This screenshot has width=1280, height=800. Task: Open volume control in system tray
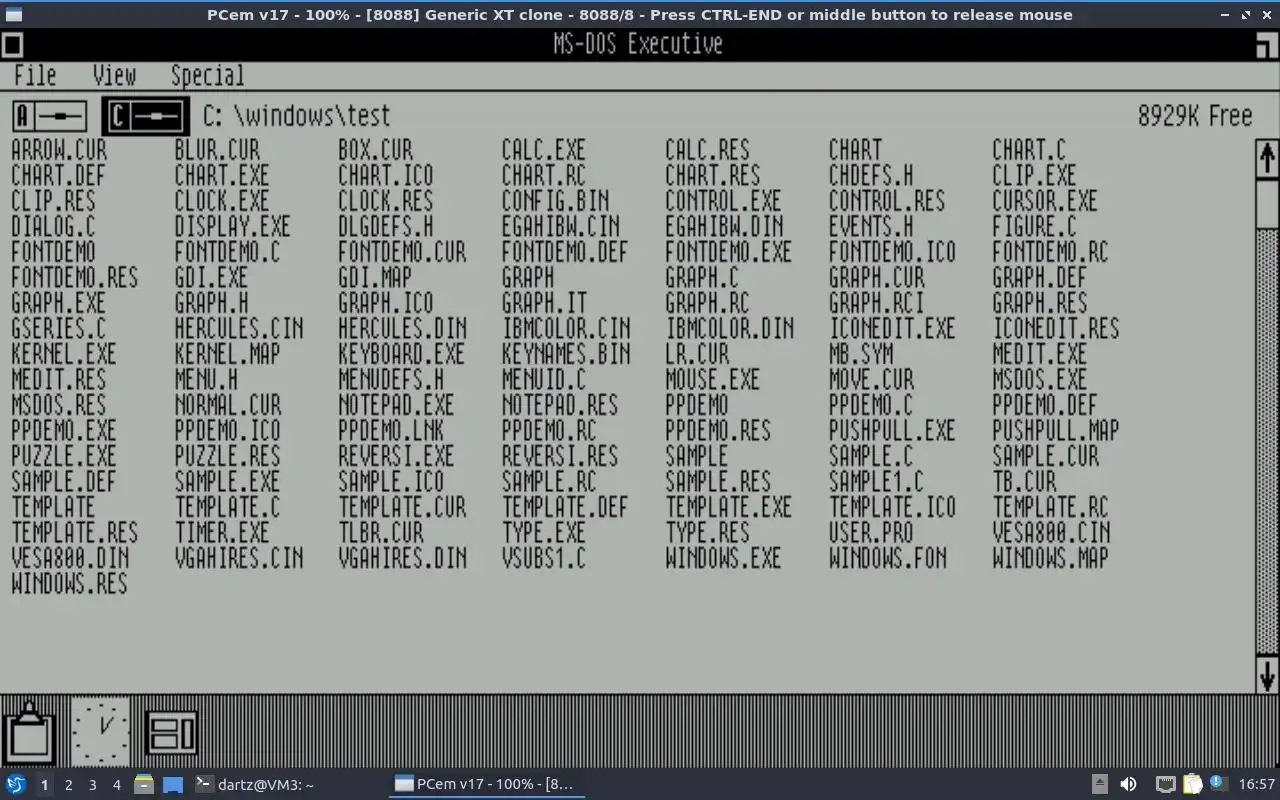coord(1128,785)
